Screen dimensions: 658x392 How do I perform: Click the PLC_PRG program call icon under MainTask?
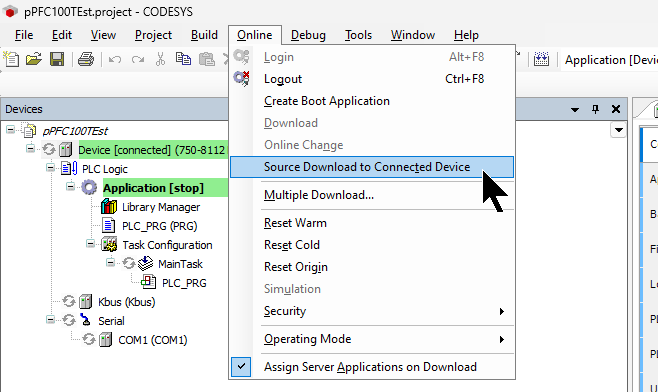tap(149, 282)
